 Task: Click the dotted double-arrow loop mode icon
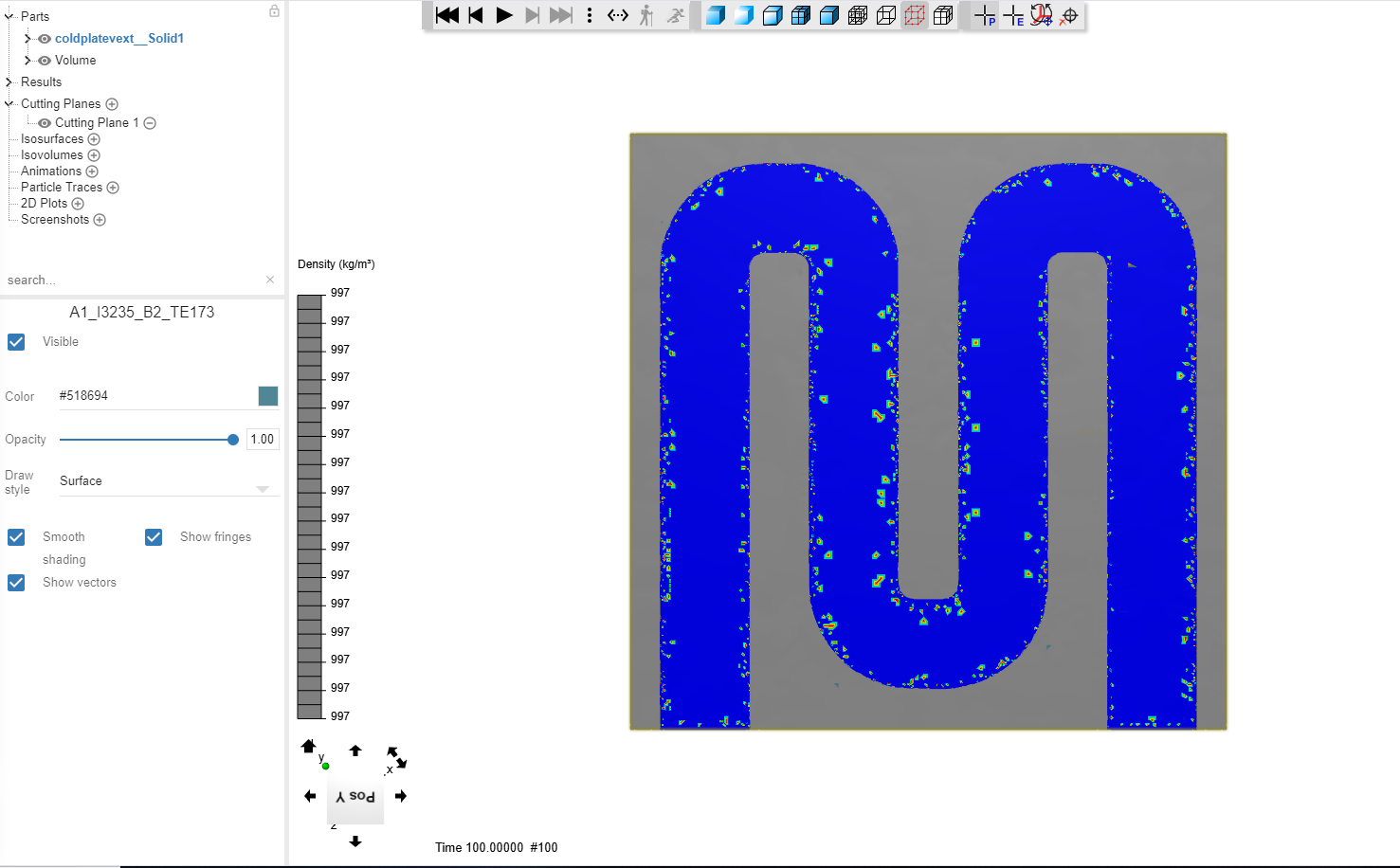tap(618, 15)
